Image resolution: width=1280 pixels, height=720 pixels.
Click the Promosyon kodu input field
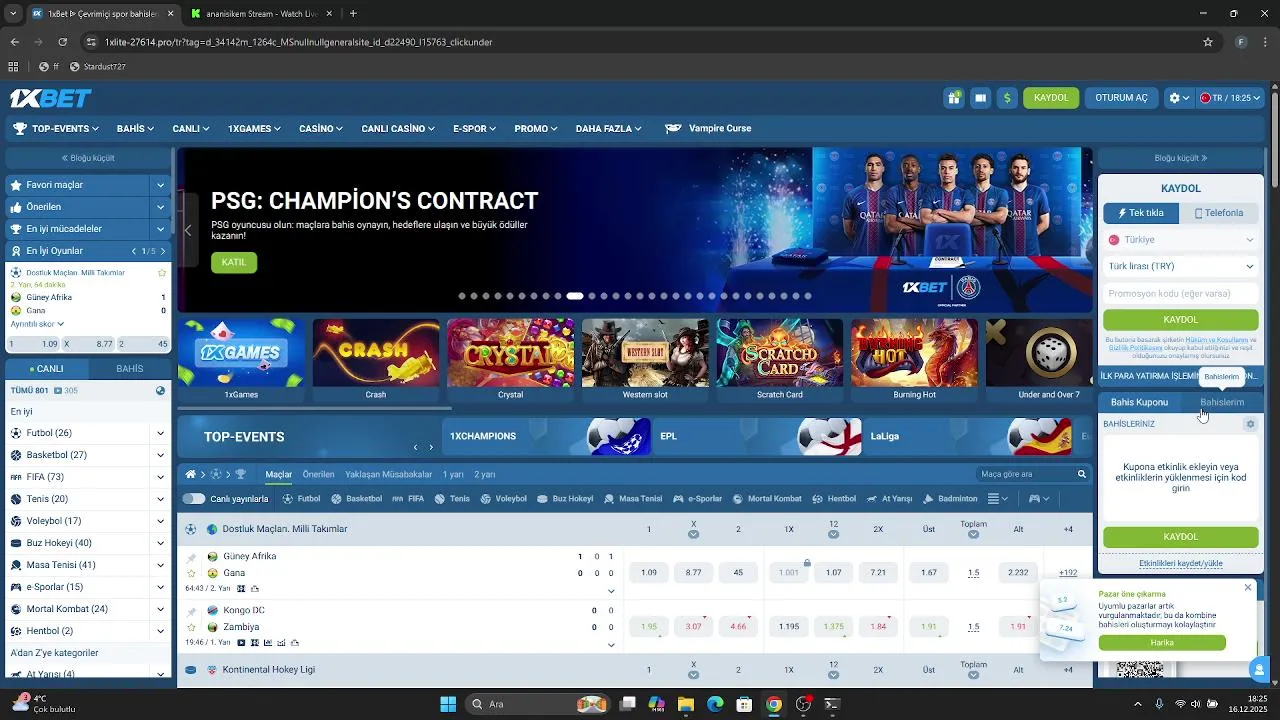pos(1181,294)
